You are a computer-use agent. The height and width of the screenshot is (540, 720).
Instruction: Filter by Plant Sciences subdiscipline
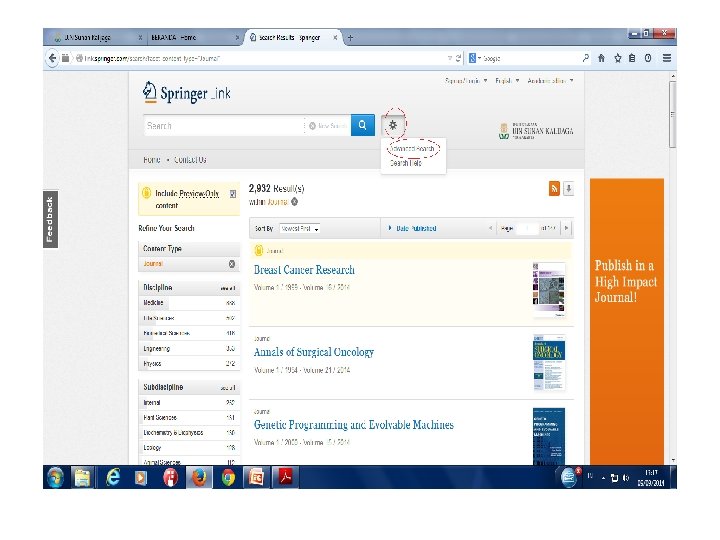(x=189, y=418)
